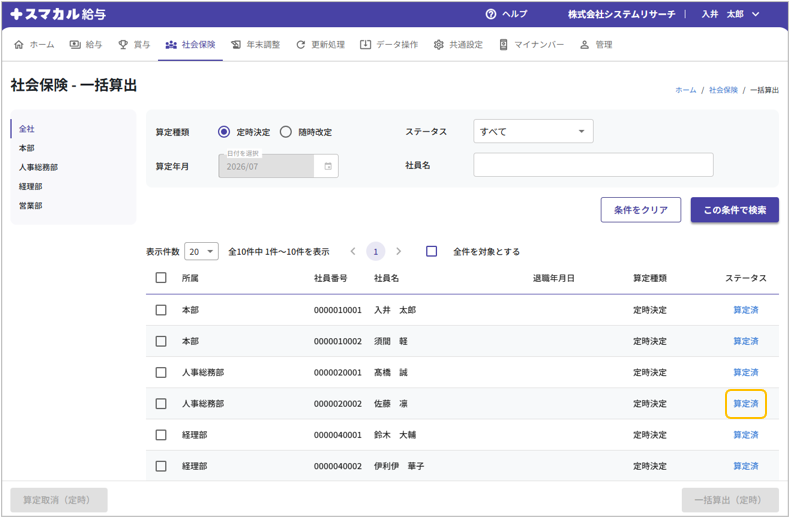Click in the 社員名 input field
This screenshot has height=519, width=790.
(593, 165)
